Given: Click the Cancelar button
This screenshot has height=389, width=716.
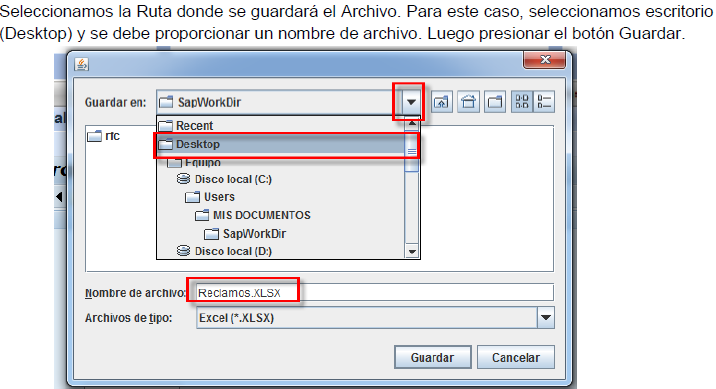Looking at the screenshot, I should [516, 357].
